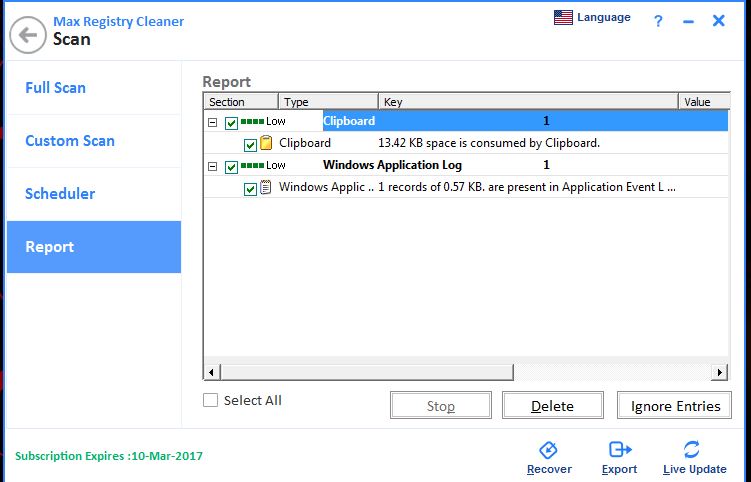This screenshot has height=482, width=751.
Task: Switch to the Custom Scan tab
Action: (x=94, y=141)
